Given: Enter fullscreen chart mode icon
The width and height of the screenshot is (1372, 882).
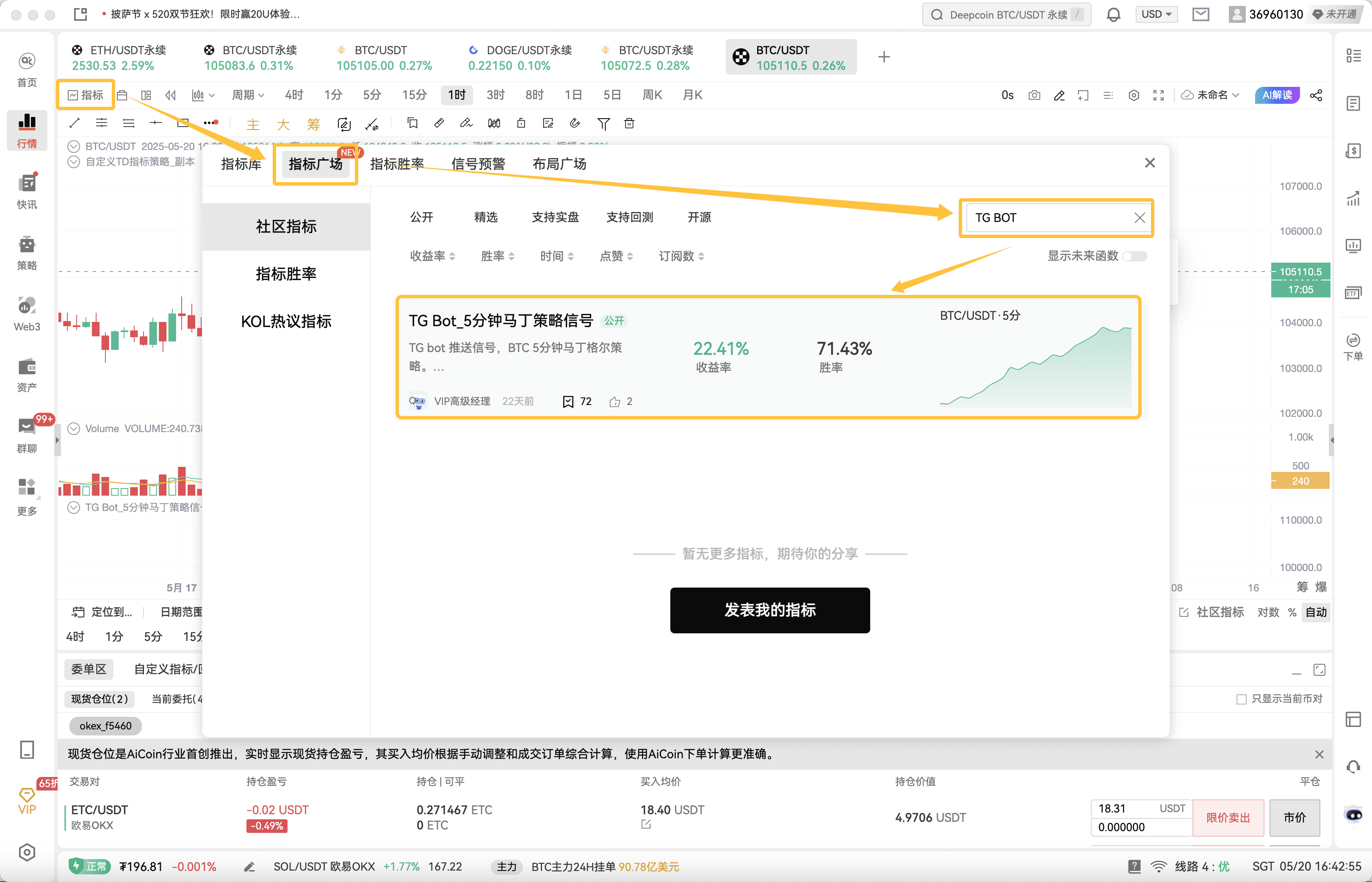Looking at the screenshot, I should click(x=1159, y=95).
